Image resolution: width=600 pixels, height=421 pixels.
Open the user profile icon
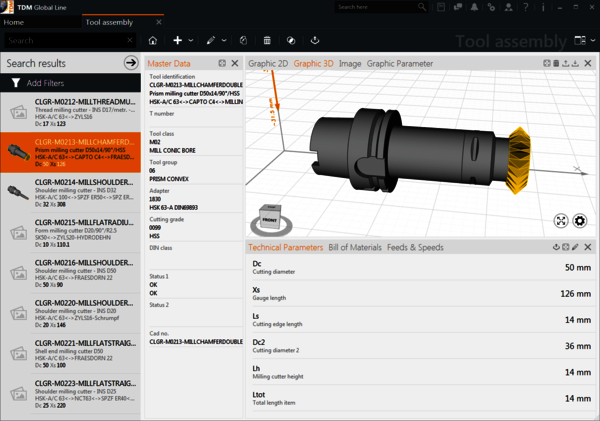509,7
